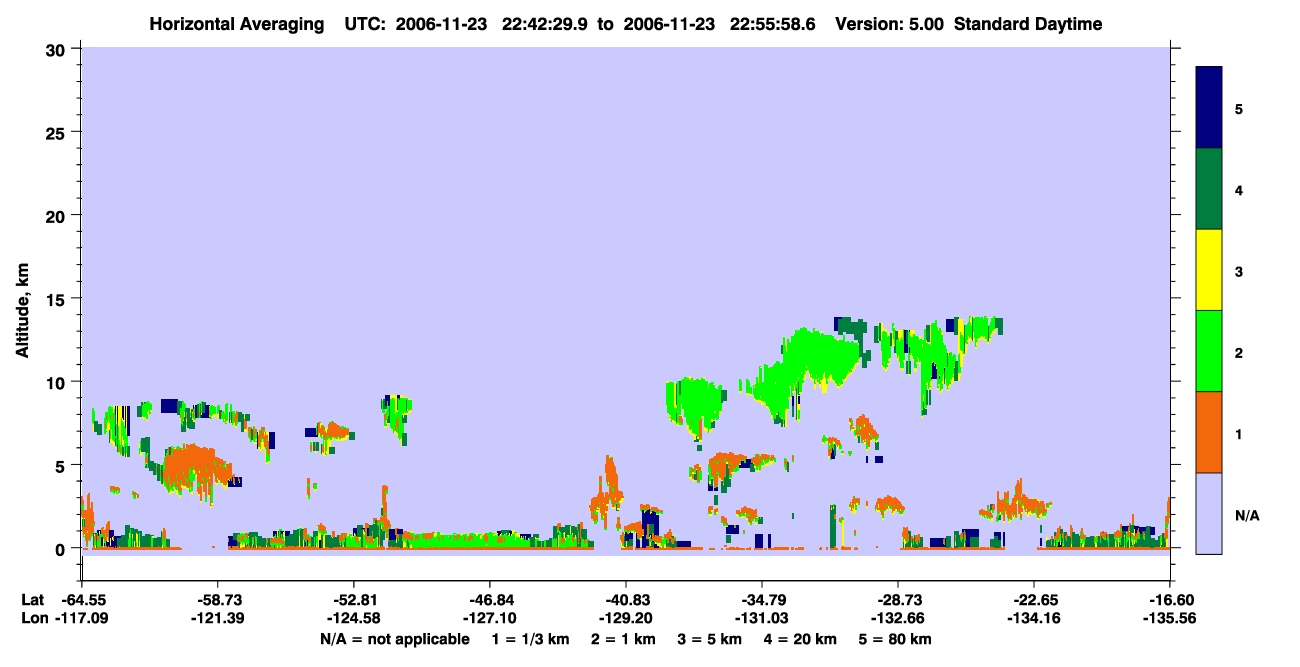Click the longitude value -124.58
The height and width of the screenshot is (667, 1300).
click(x=354, y=618)
